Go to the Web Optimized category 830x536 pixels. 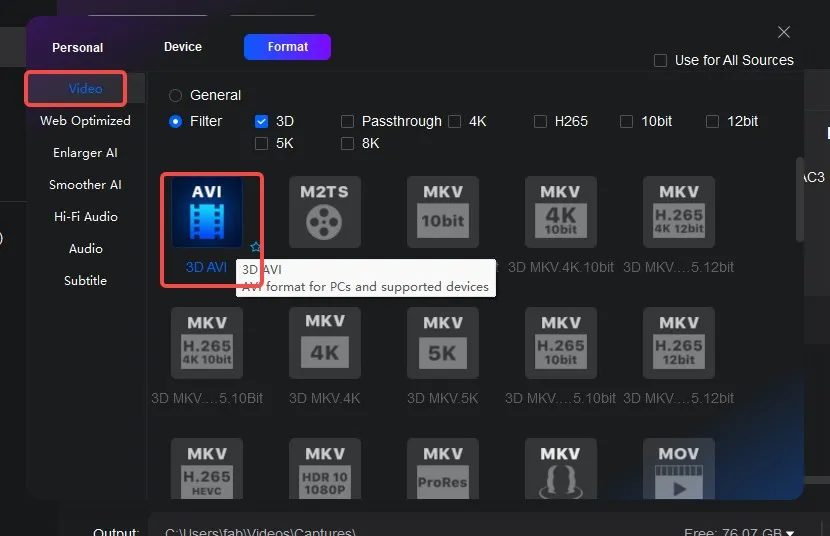[x=85, y=121]
